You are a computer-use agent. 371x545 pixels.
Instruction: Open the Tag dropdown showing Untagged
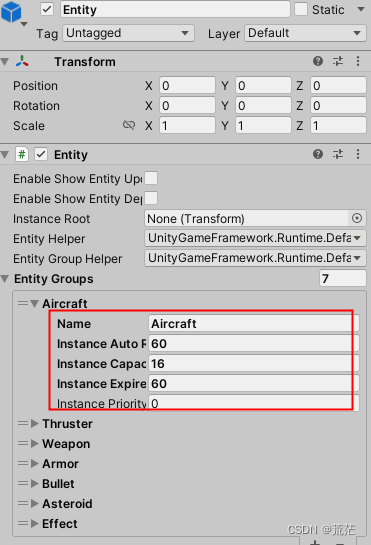[x=128, y=33]
